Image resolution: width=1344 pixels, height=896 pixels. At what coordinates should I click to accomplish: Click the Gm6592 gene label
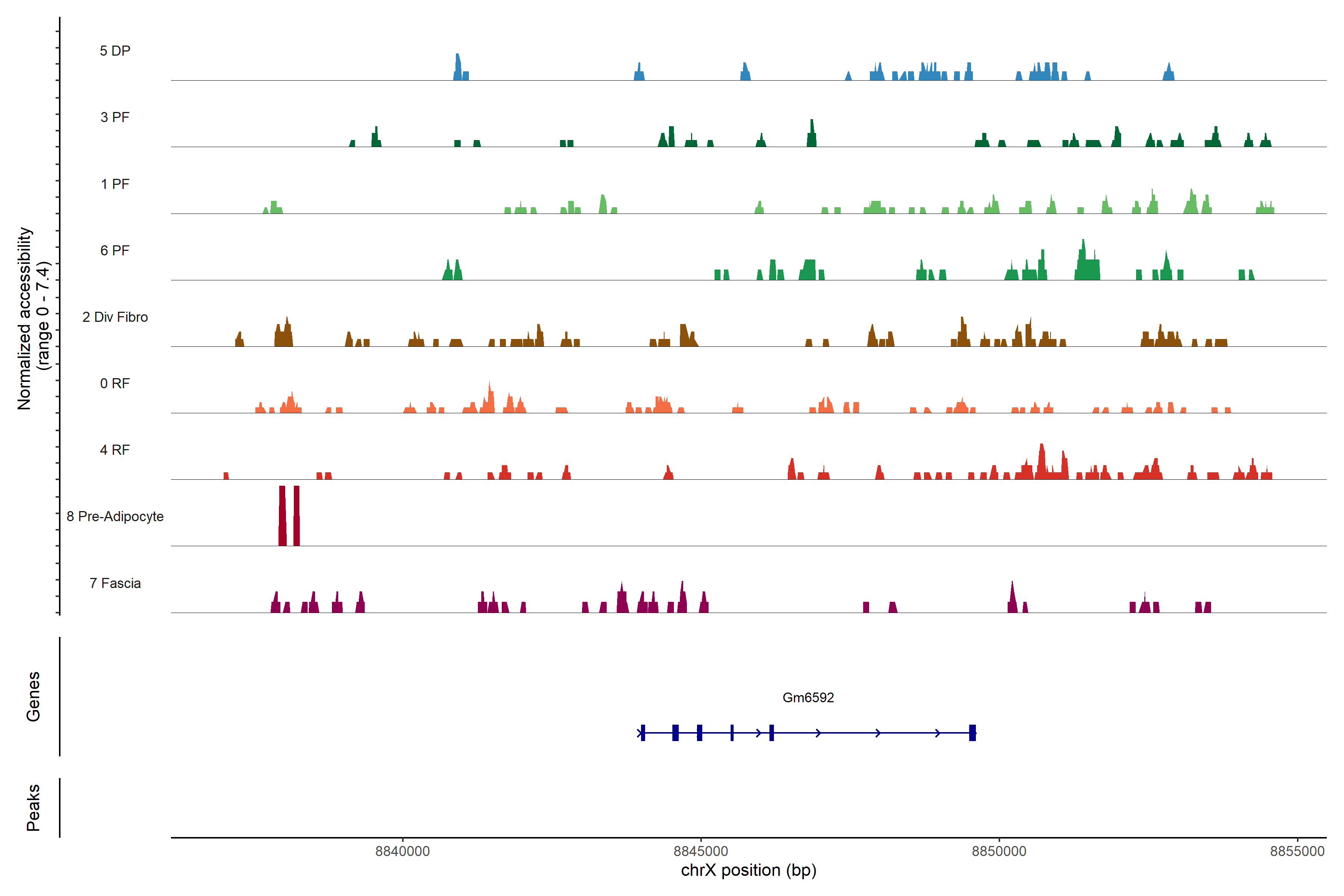808,697
